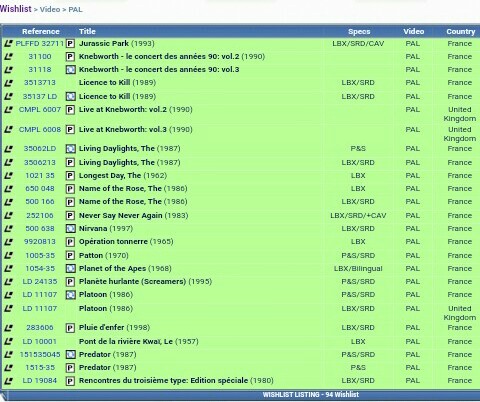Go to Wishlist in breadcrumb
The height and width of the screenshot is (402, 480).
click(16, 9)
